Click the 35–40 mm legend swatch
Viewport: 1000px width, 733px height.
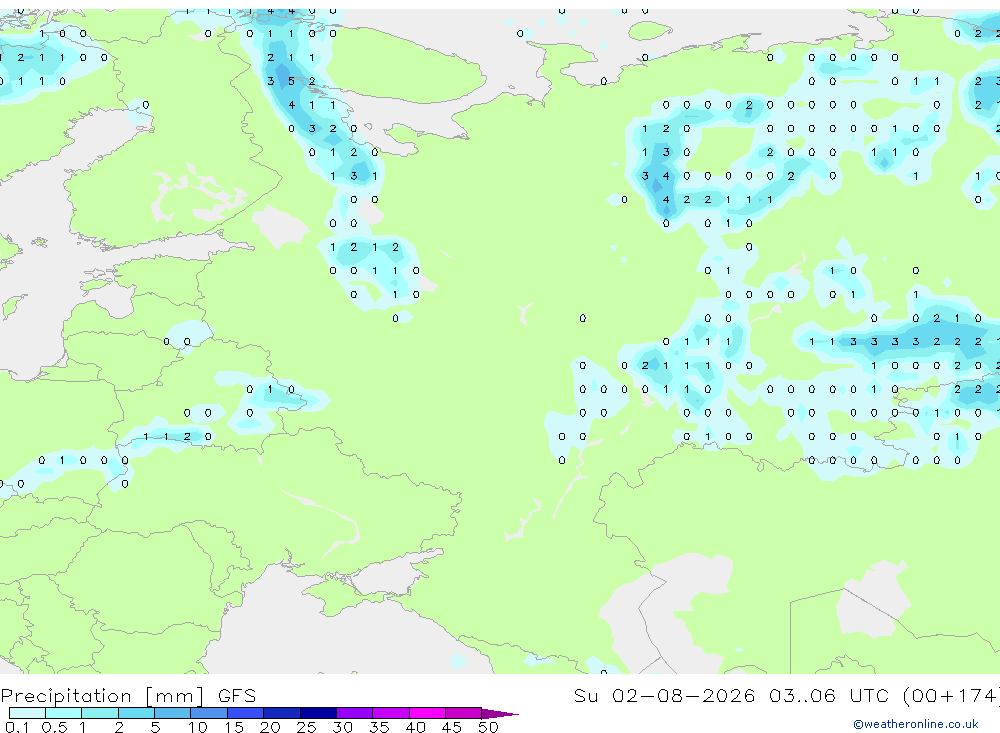391,713
